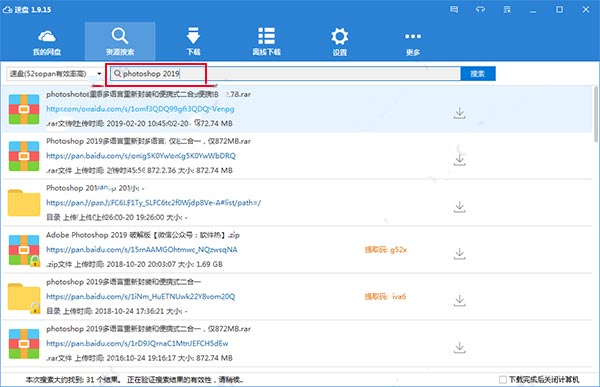Click the rar icon of first result
Screen dimensions: 600x387
tap(24, 109)
